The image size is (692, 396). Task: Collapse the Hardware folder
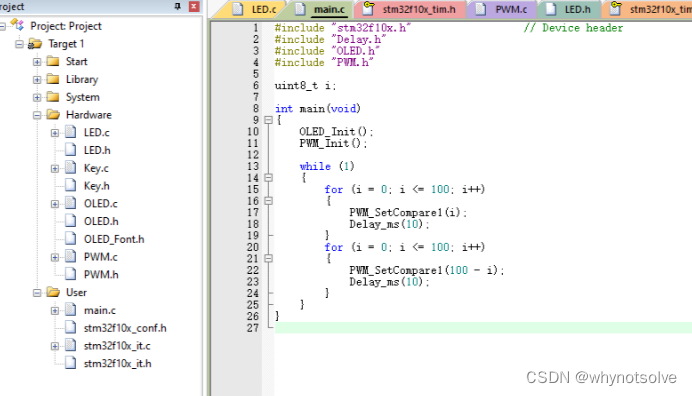coord(37,115)
